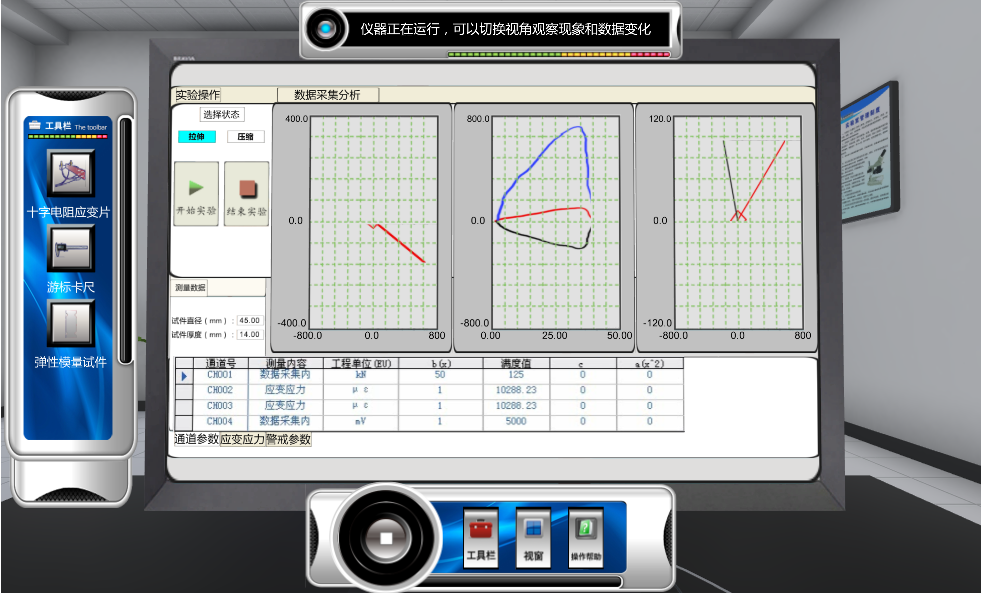Toggle the 拉伸 tension mode

point(197,137)
